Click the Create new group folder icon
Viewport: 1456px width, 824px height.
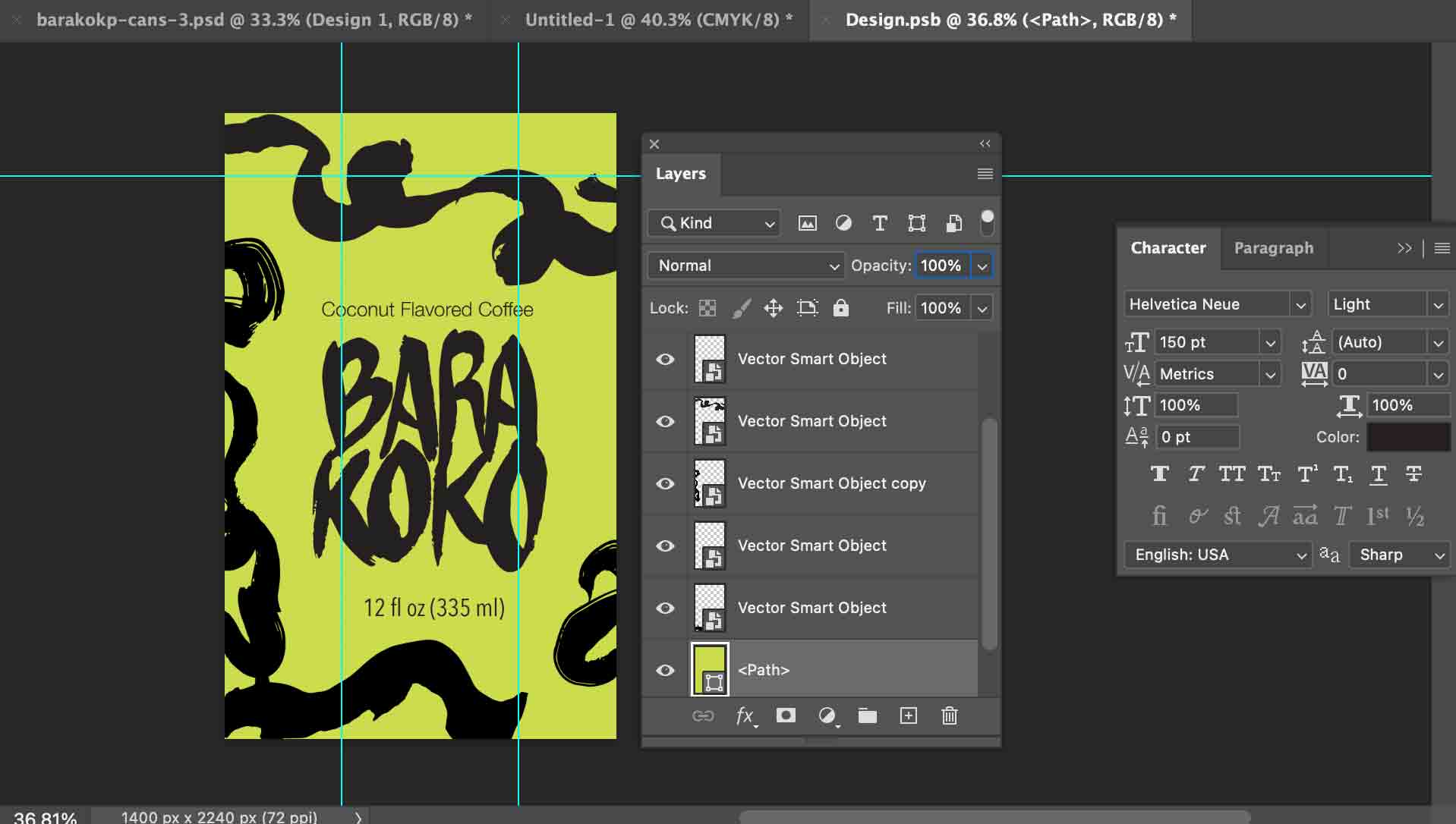pos(867,715)
